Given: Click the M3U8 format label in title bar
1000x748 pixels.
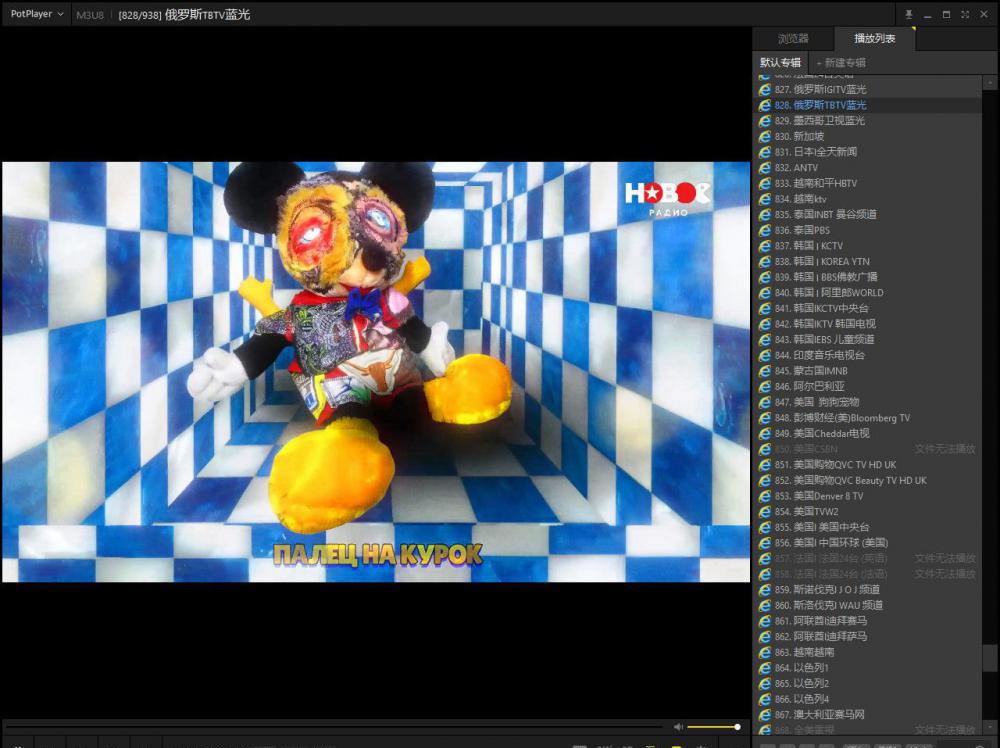Looking at the screenshot, I should tap(90, 15).
